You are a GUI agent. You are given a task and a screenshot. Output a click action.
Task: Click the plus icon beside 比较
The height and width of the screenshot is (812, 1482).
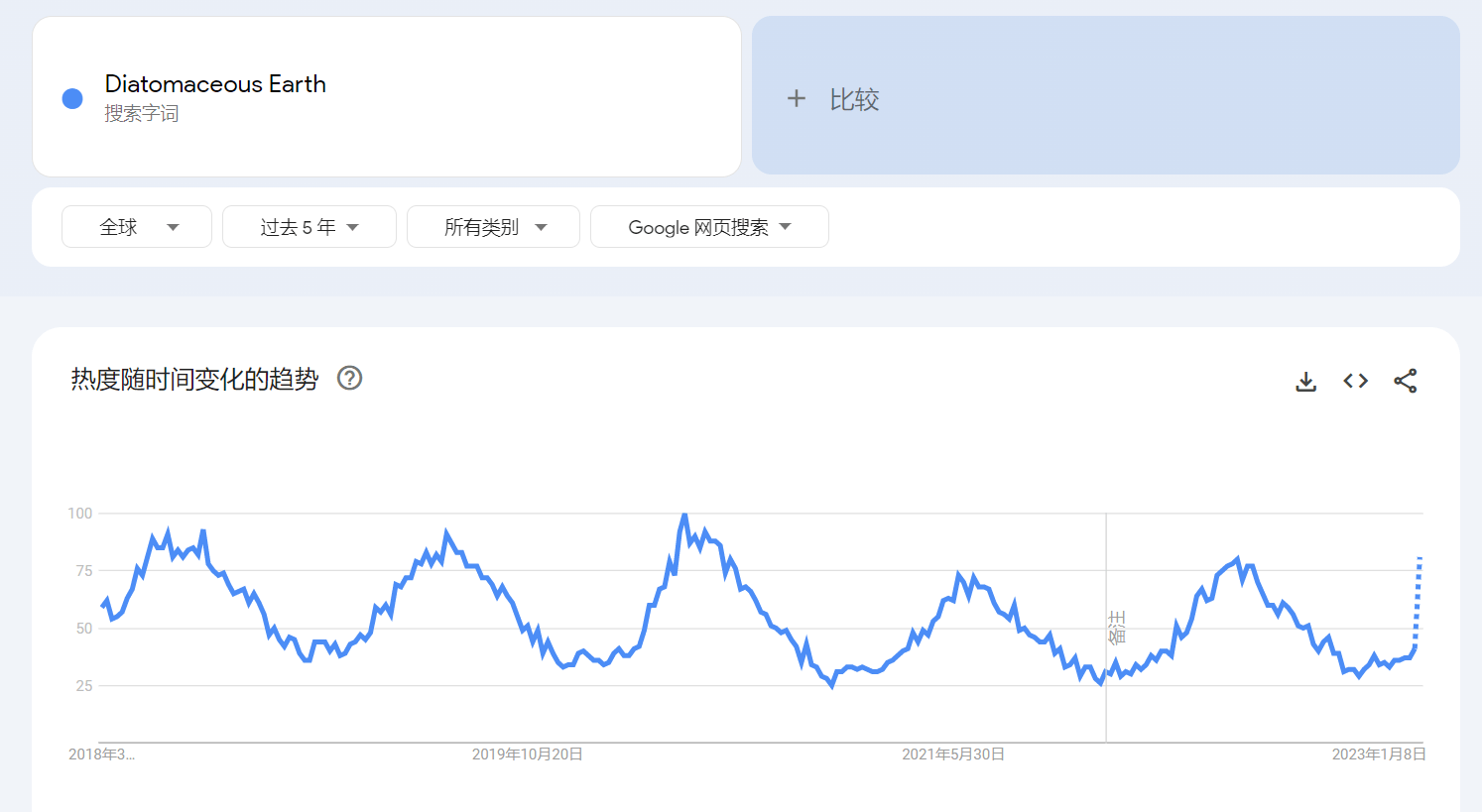coord(796,98)
